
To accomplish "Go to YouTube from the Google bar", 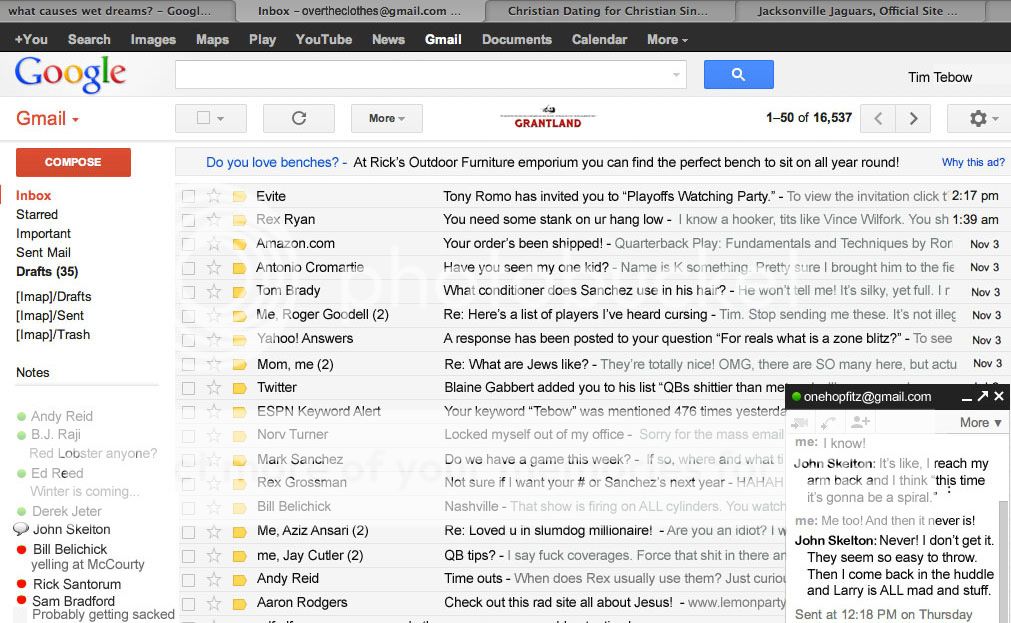I will [324, 39].
